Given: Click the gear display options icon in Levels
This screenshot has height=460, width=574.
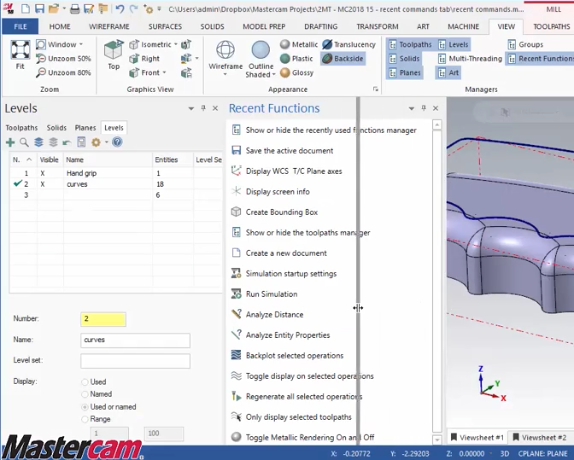Looking at the screenshot, I should tap(96, 142).
